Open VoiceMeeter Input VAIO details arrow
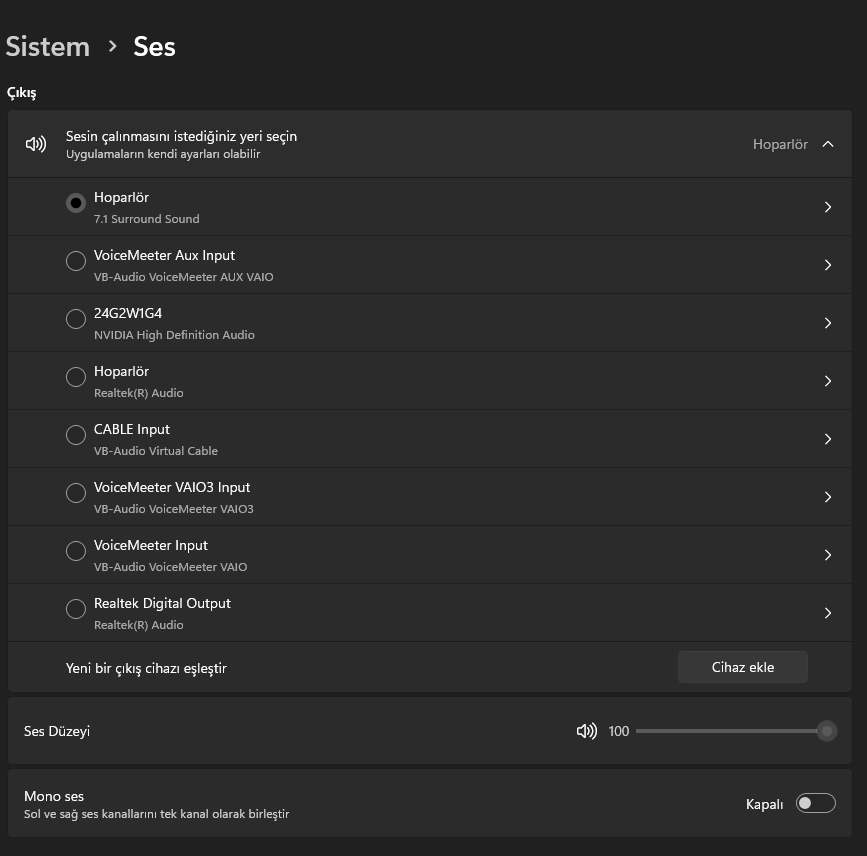Image resolution: width=867 pixels, height=856 pixels. tap(828, 555)
